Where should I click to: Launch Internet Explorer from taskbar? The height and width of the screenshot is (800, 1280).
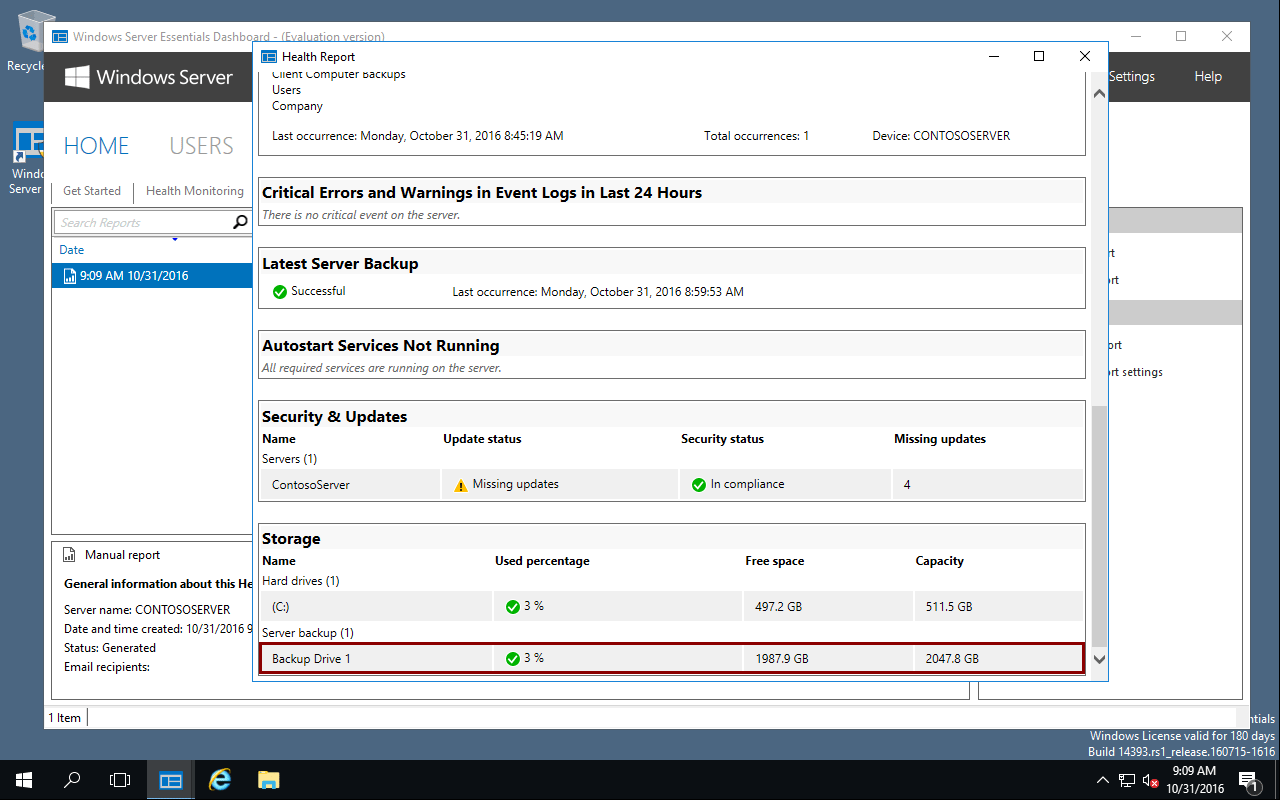tap(220, 780)
